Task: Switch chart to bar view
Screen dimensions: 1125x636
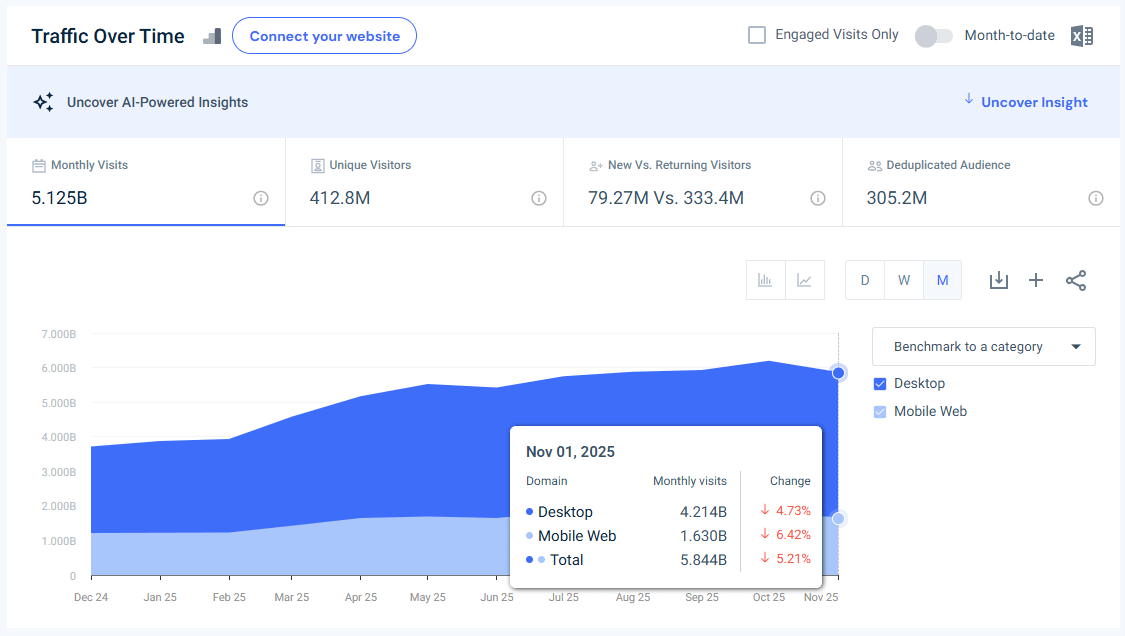Action: pyautogui.click(x=765, y=280)
